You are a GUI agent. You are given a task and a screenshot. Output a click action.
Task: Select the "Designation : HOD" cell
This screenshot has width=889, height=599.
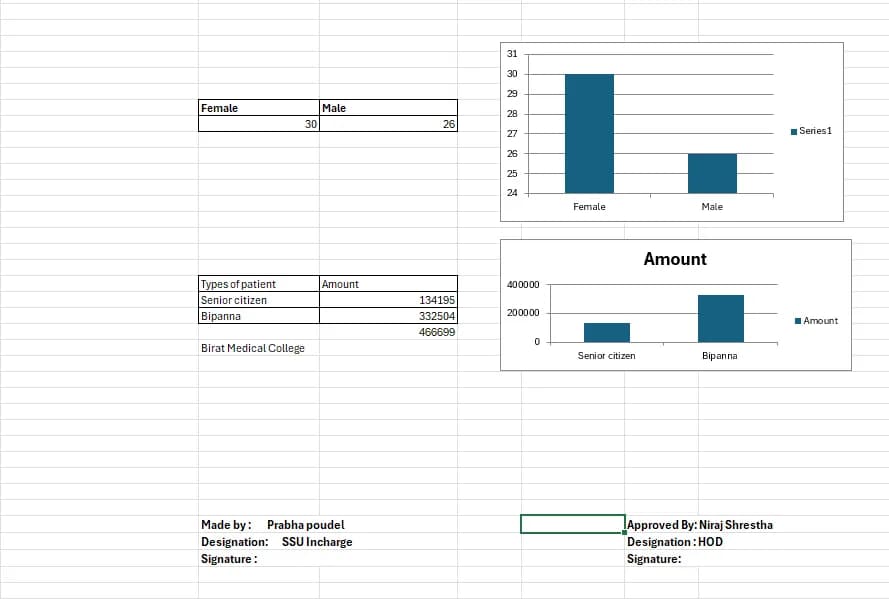pos(675,542)
